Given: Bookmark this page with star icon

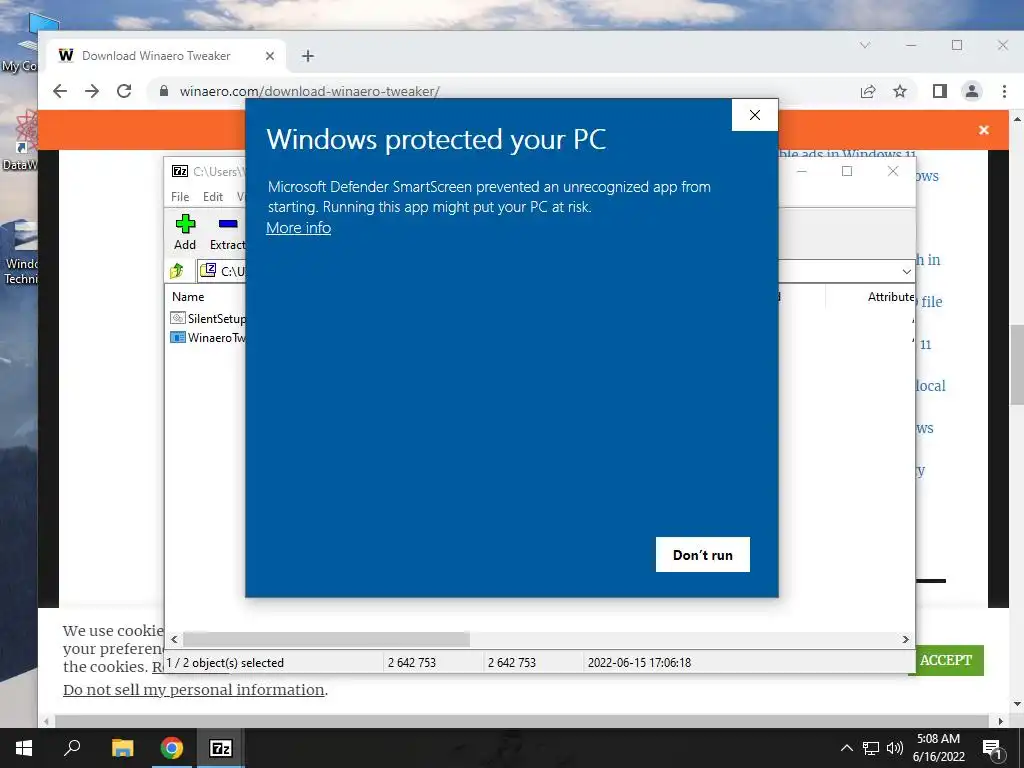Looking at the screenshot, I should (x=900, y=91).
